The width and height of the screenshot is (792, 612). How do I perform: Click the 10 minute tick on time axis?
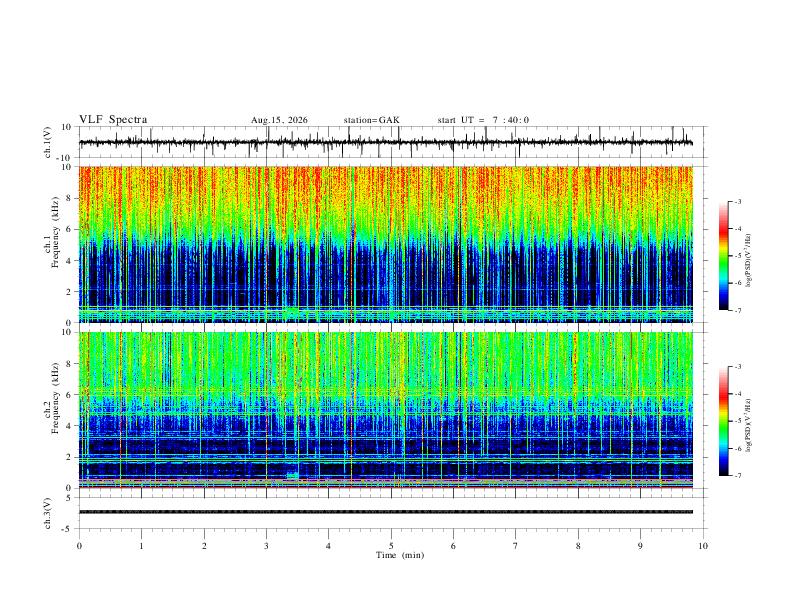703,546
